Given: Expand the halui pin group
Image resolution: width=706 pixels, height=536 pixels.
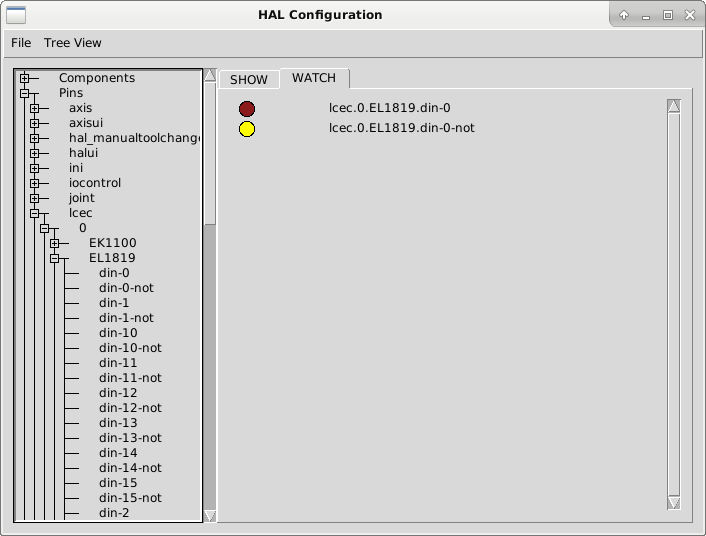Looking at the screenshot, I should (34, 154).
